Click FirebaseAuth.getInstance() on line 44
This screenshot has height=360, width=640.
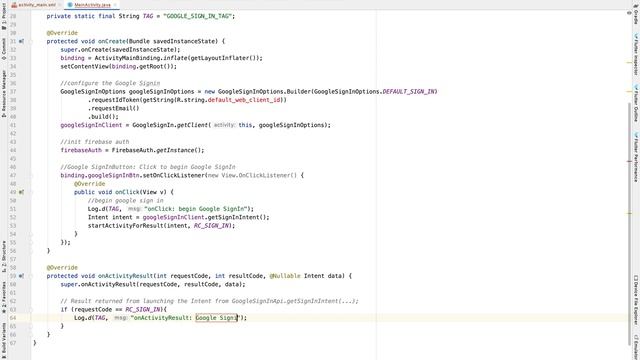pos(158,150)
